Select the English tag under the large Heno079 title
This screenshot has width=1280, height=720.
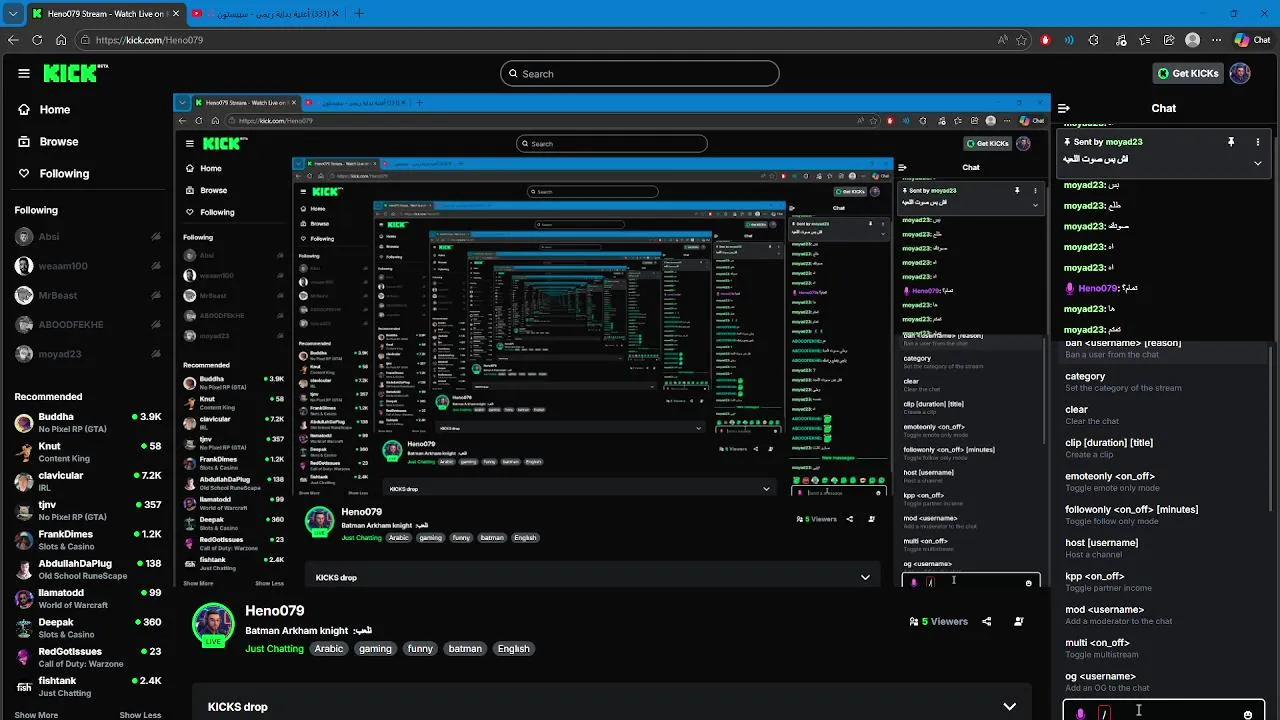click(514, 649)
